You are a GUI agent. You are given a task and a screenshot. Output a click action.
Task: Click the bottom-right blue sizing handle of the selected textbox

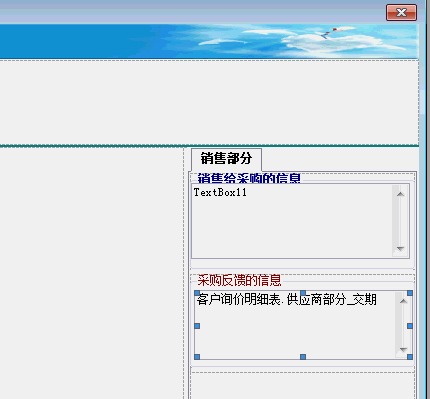410,357
